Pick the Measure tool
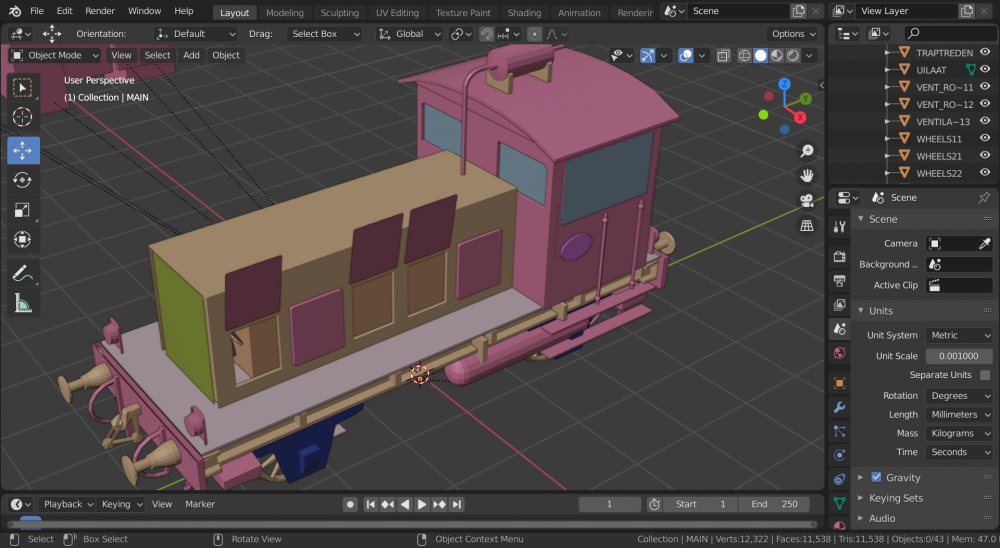This screenshot has width=1000, height=548. [x=23, y=303]
